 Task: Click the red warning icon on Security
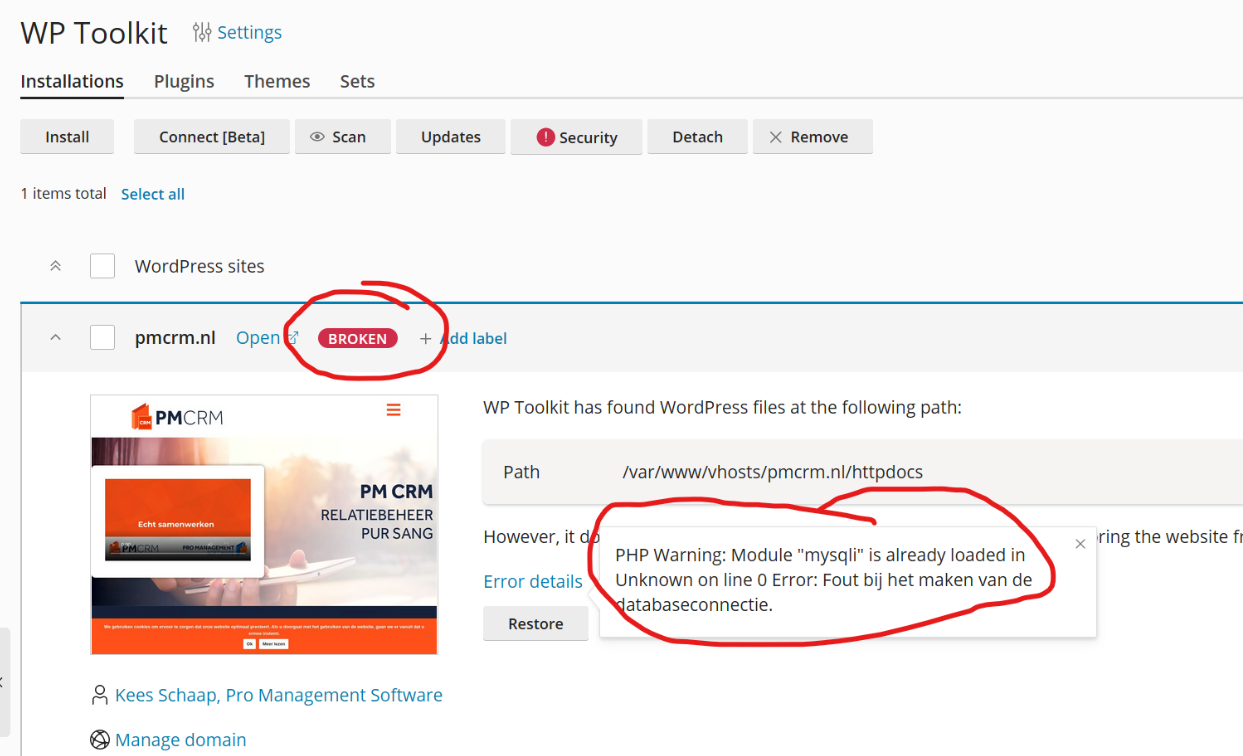coord(545,137)
